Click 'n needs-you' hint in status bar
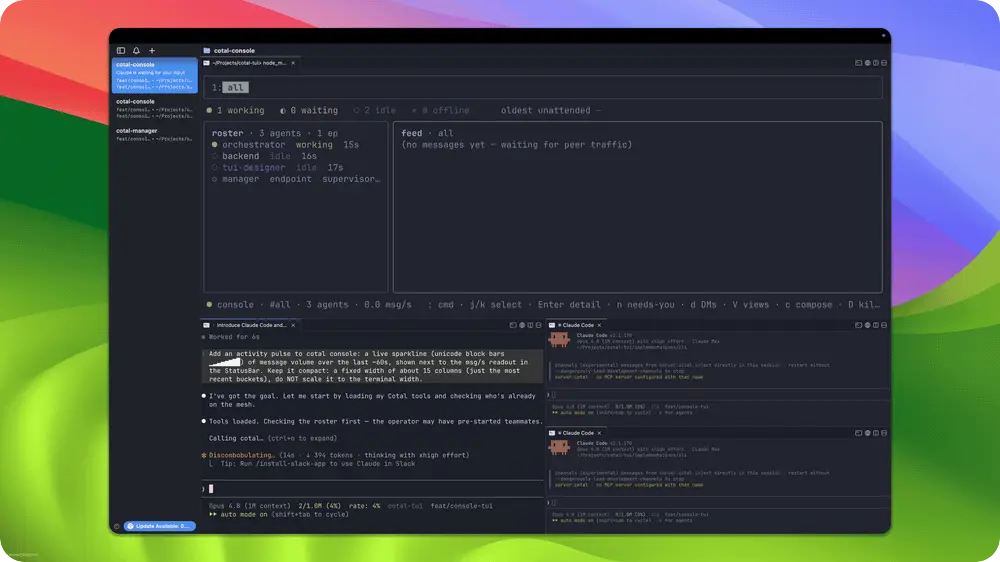 coord(645,305)
